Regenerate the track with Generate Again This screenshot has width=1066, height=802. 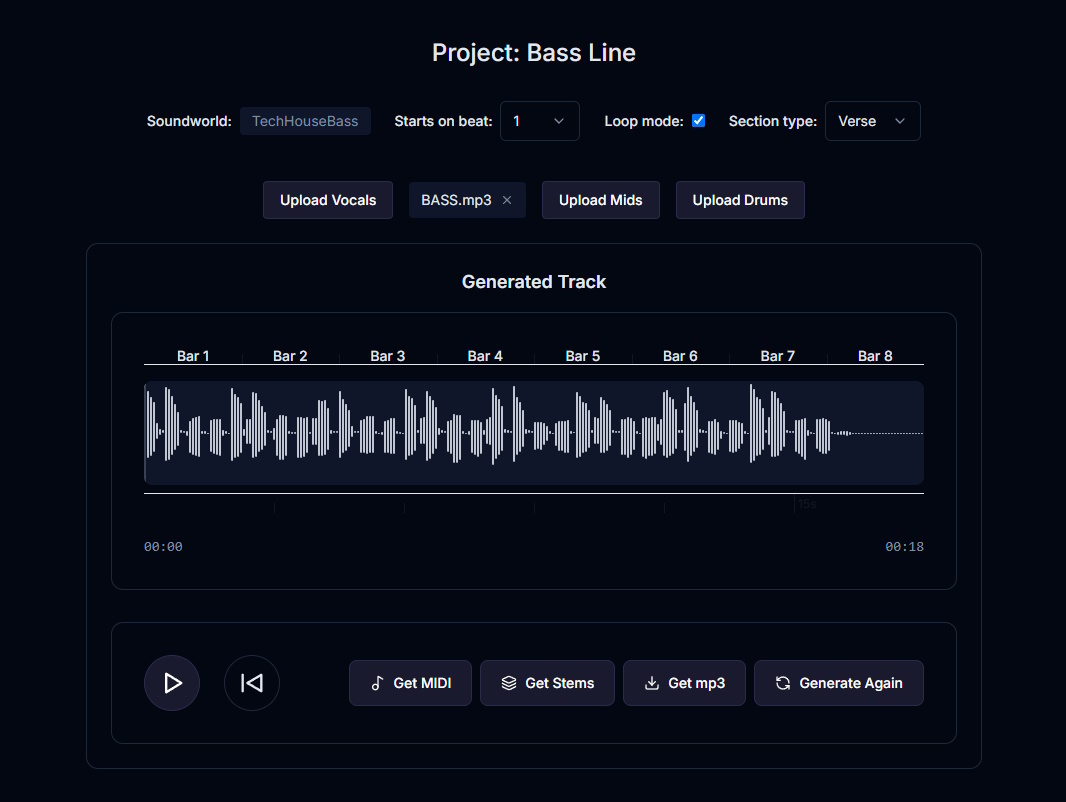click(838, 683)
